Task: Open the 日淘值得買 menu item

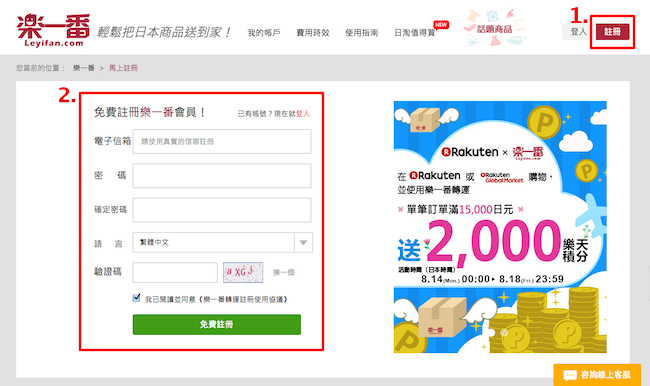Action: tap(415, 32)
